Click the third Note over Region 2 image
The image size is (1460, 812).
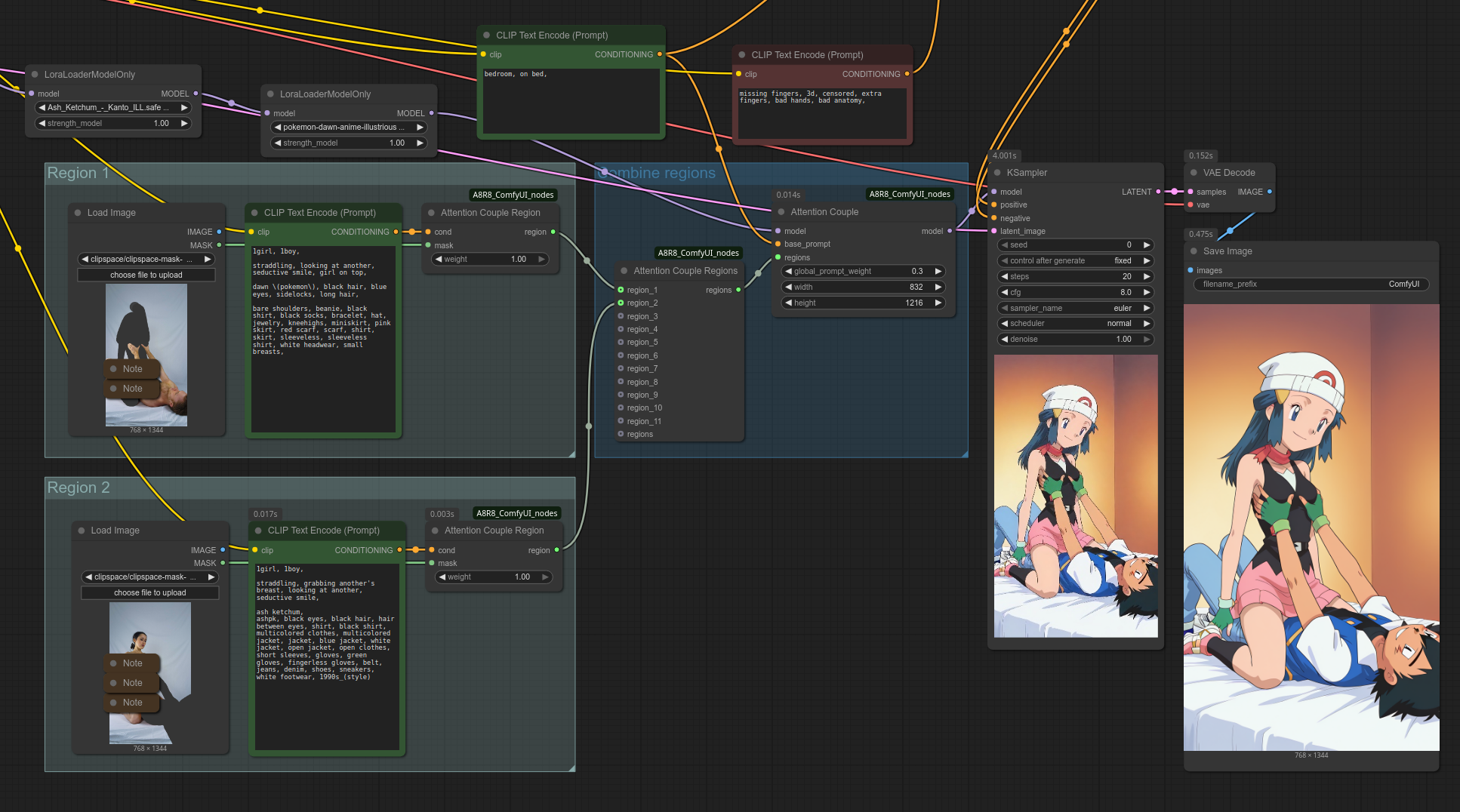point(132,703)
